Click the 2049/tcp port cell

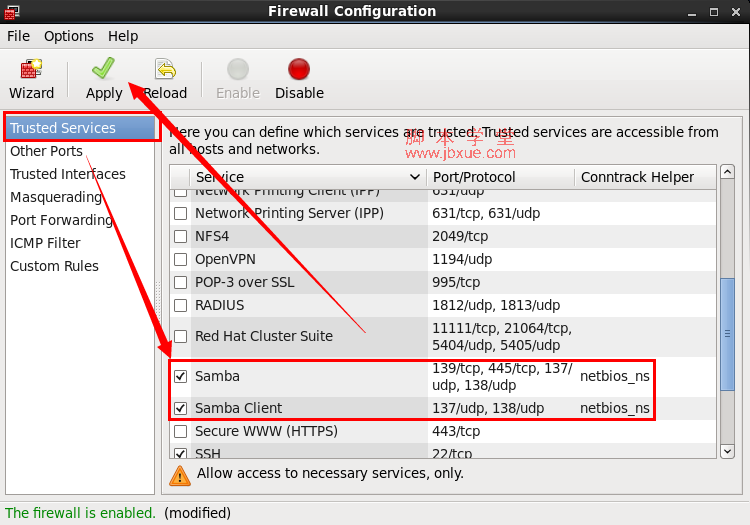tap(460, 236)
